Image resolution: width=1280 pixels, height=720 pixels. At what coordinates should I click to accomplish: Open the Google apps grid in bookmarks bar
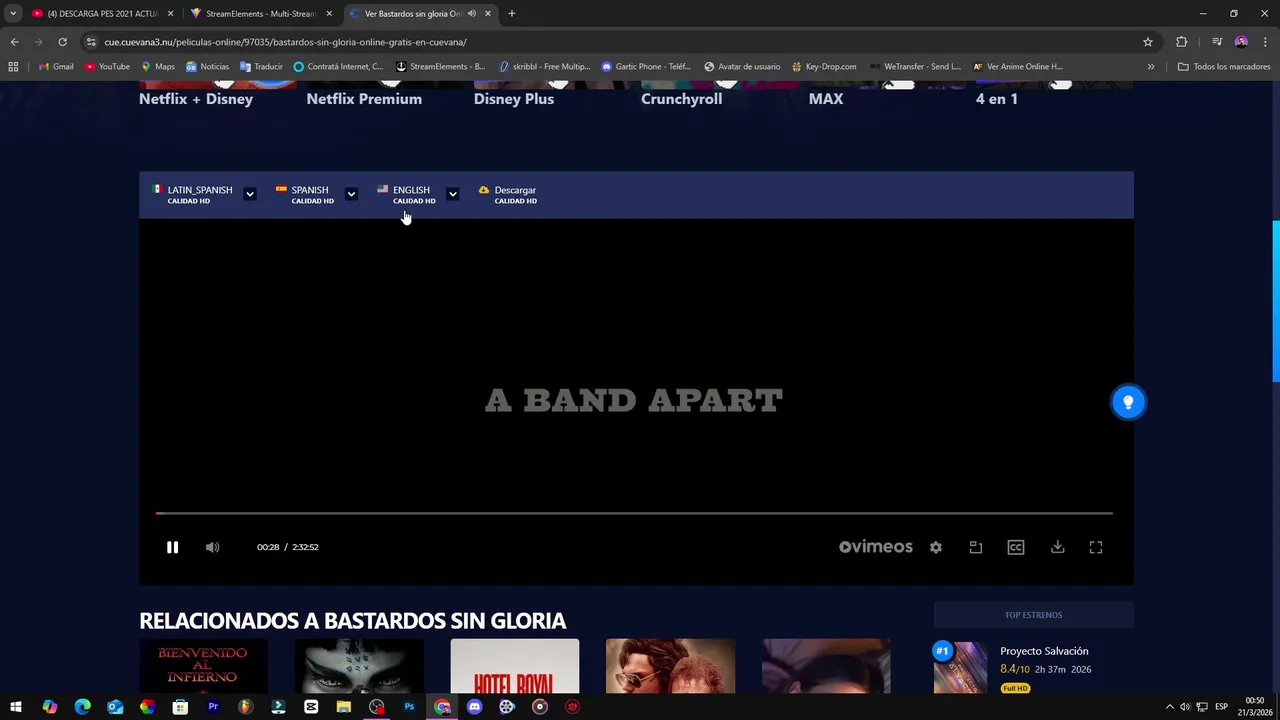click(x=13, y=67)
